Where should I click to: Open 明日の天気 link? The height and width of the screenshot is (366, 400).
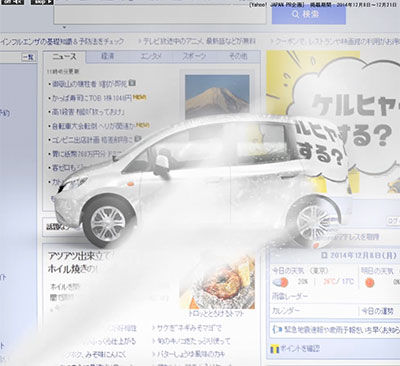(378, 270)
